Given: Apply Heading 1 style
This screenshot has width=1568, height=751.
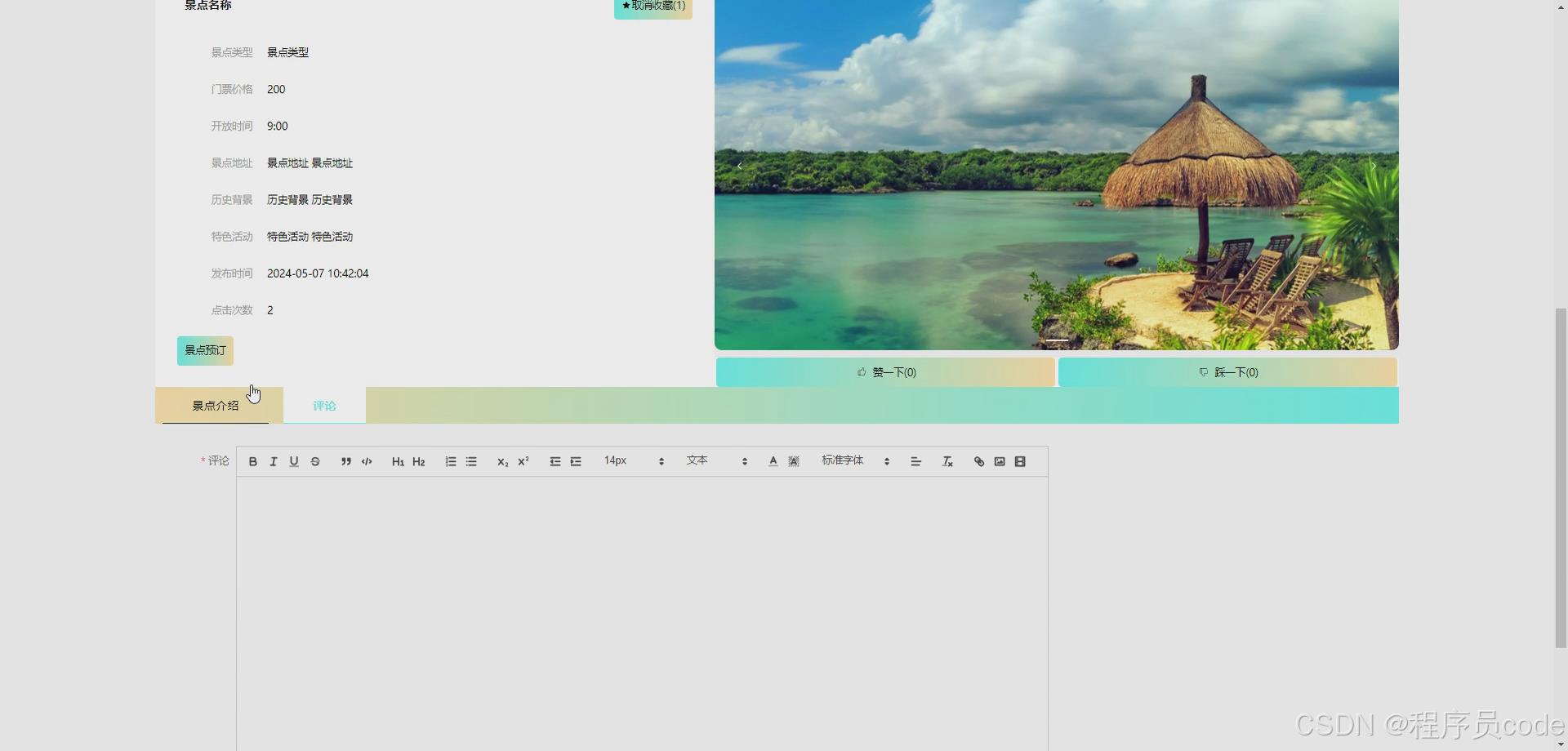Looking at the screenshot, I should (x=398, y=462).
